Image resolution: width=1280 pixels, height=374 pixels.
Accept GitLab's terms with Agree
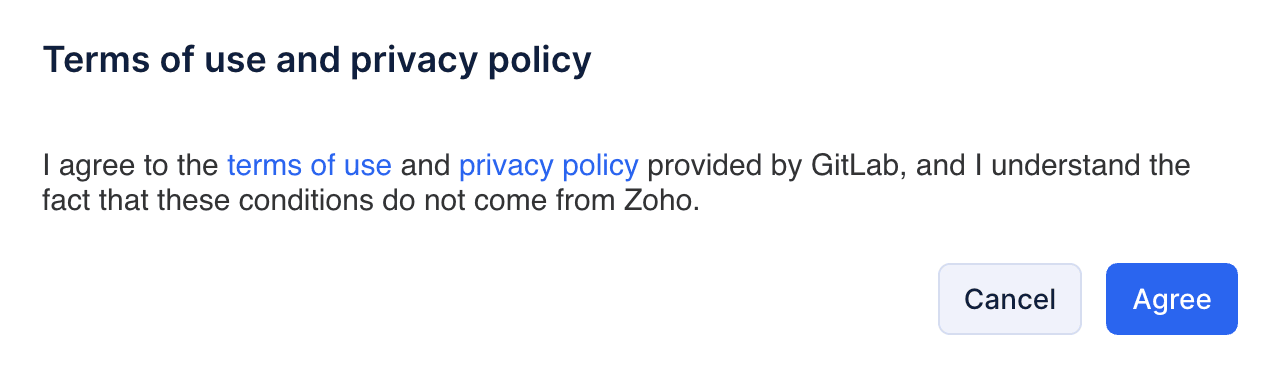tap(1171, 299)
